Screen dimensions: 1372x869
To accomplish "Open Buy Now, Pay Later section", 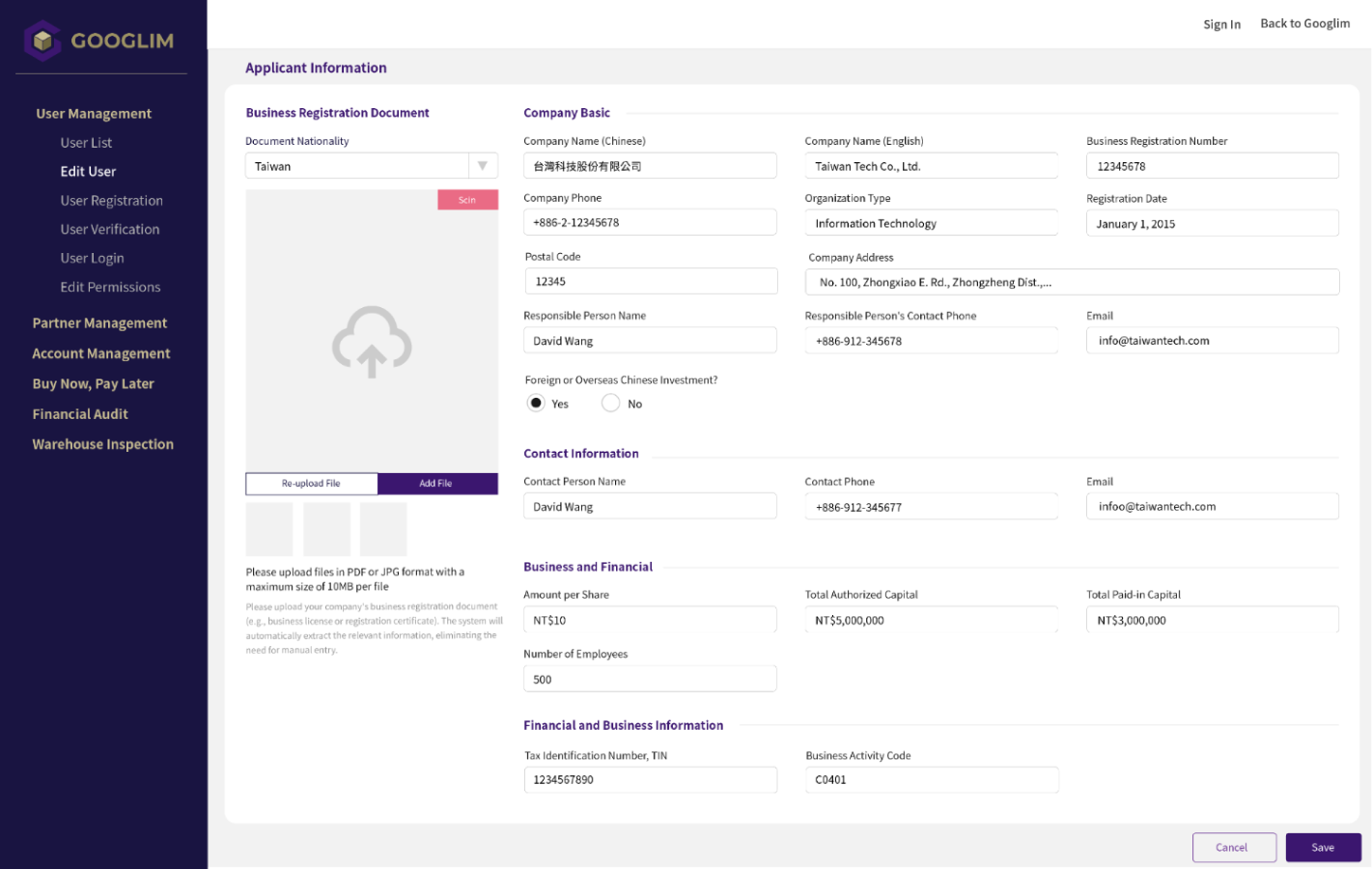I will pos(93,383).
